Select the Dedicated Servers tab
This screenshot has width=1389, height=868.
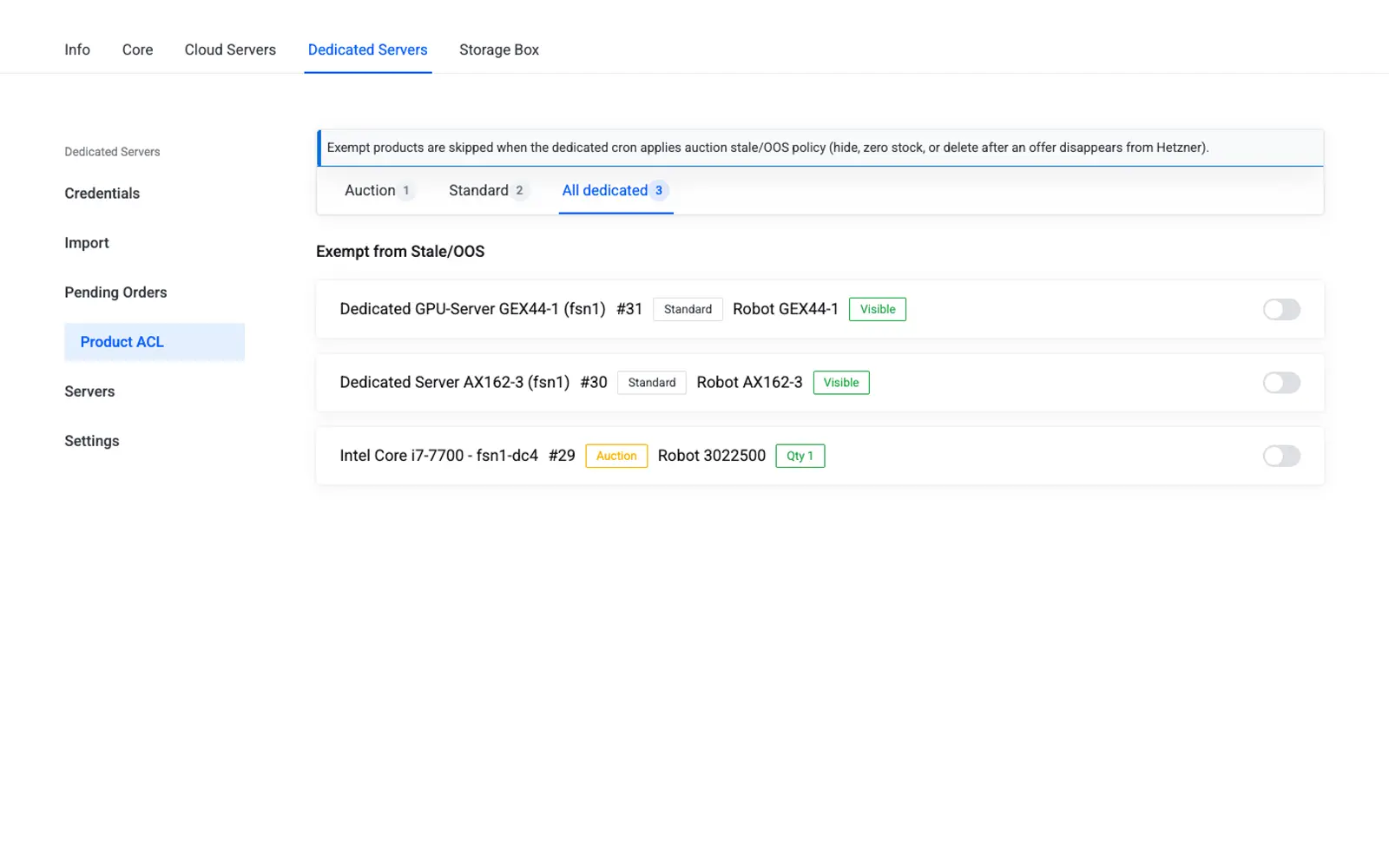[368, 49]
